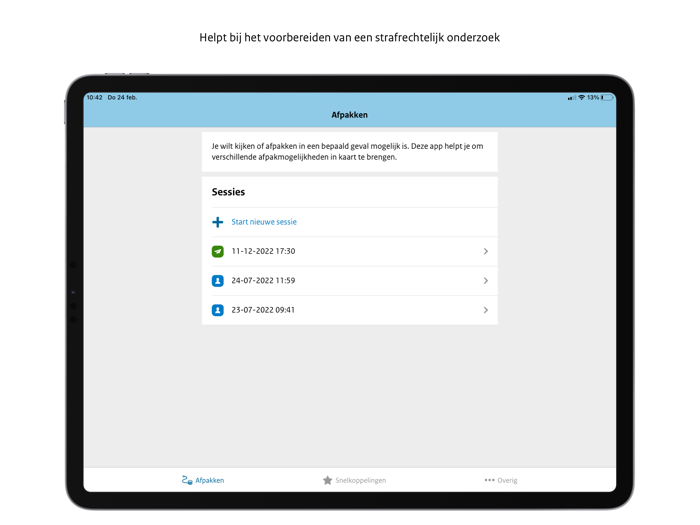Tap the 13% battery percentage text
The width and height of the screenshot is (700, 525).
click(593, 97)
